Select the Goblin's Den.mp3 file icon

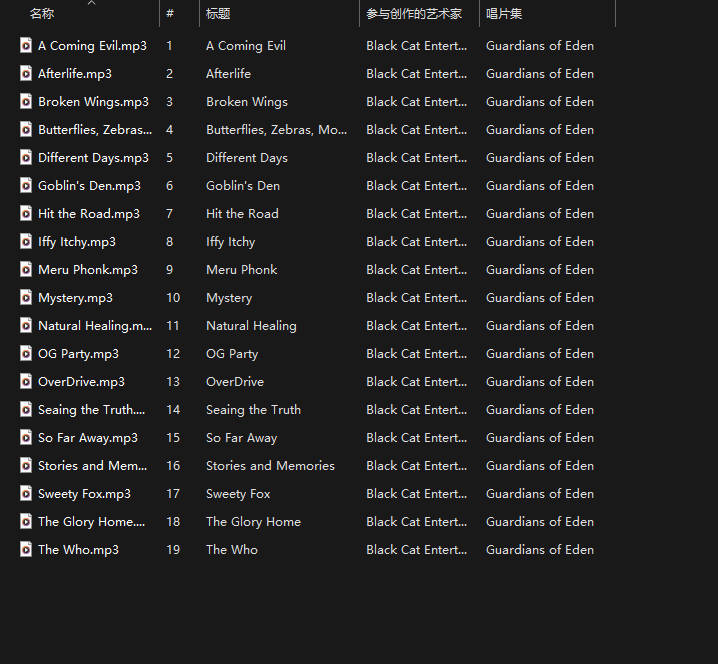tap(26, 185)
